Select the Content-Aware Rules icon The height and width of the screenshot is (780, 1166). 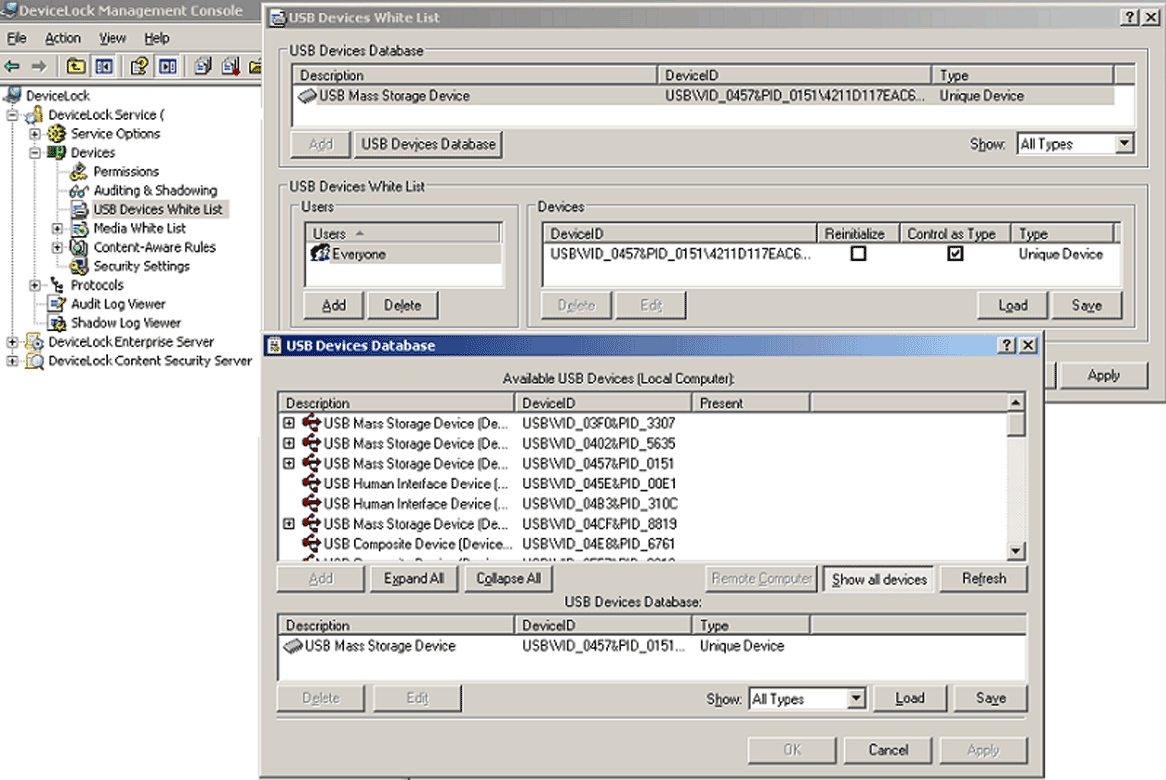pyautogui.click(x=79, y=247)
